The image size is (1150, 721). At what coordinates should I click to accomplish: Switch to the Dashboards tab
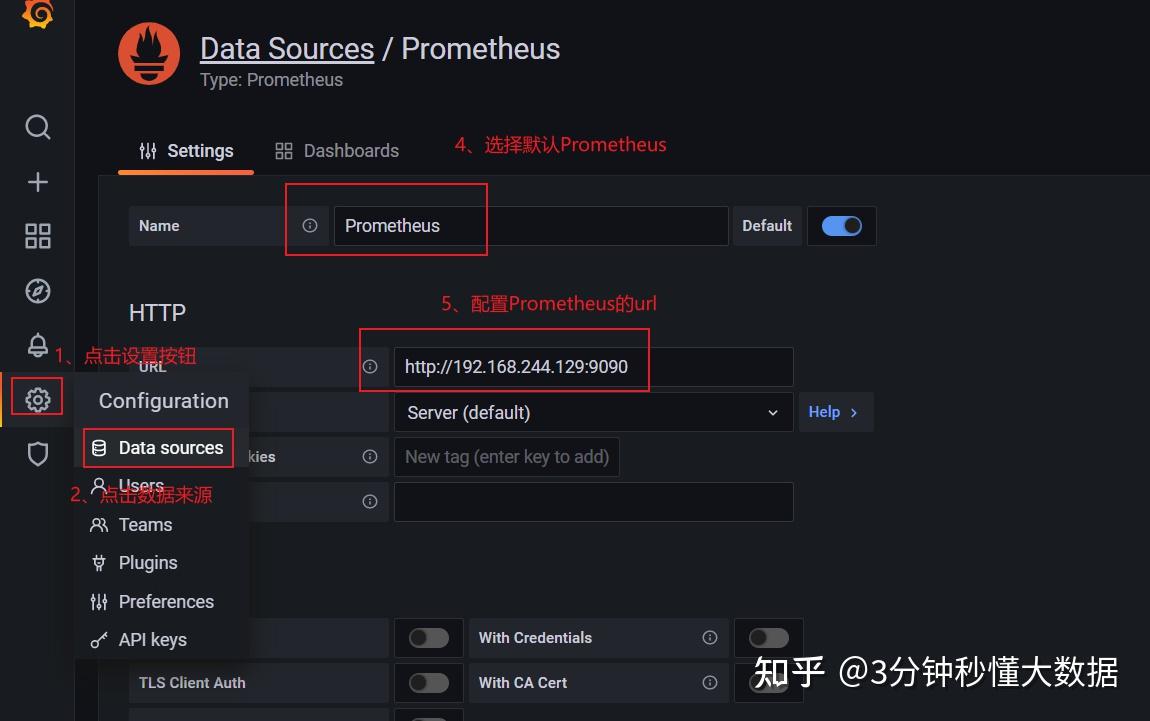[x=337, y=150]
